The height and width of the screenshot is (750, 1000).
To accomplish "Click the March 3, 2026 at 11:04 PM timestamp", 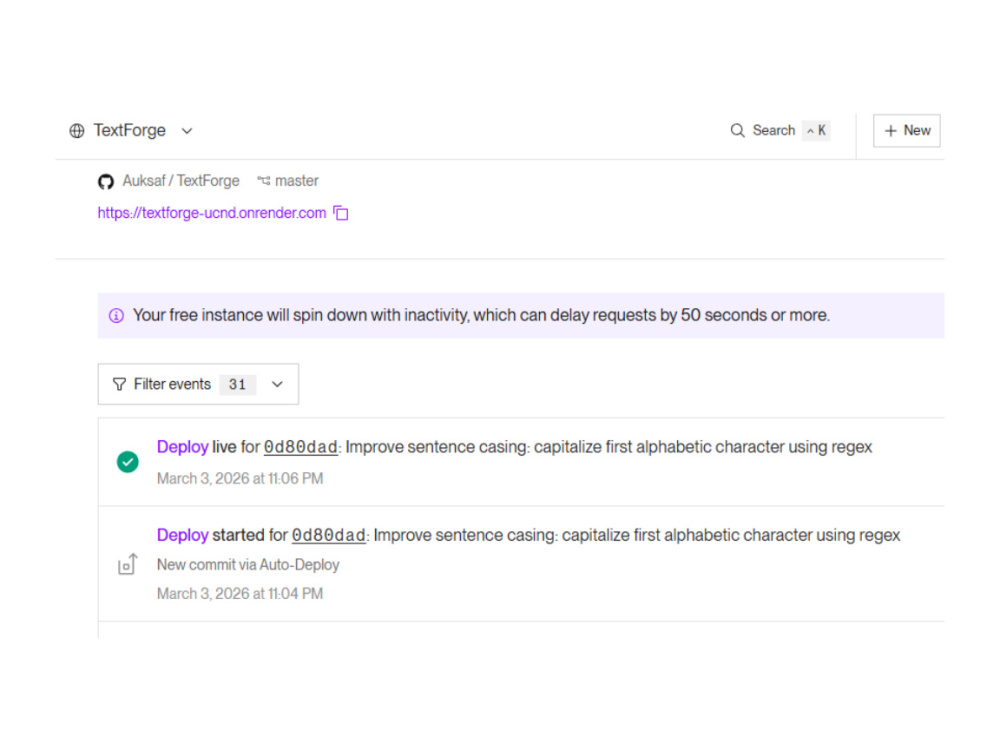I will (240, 594).
